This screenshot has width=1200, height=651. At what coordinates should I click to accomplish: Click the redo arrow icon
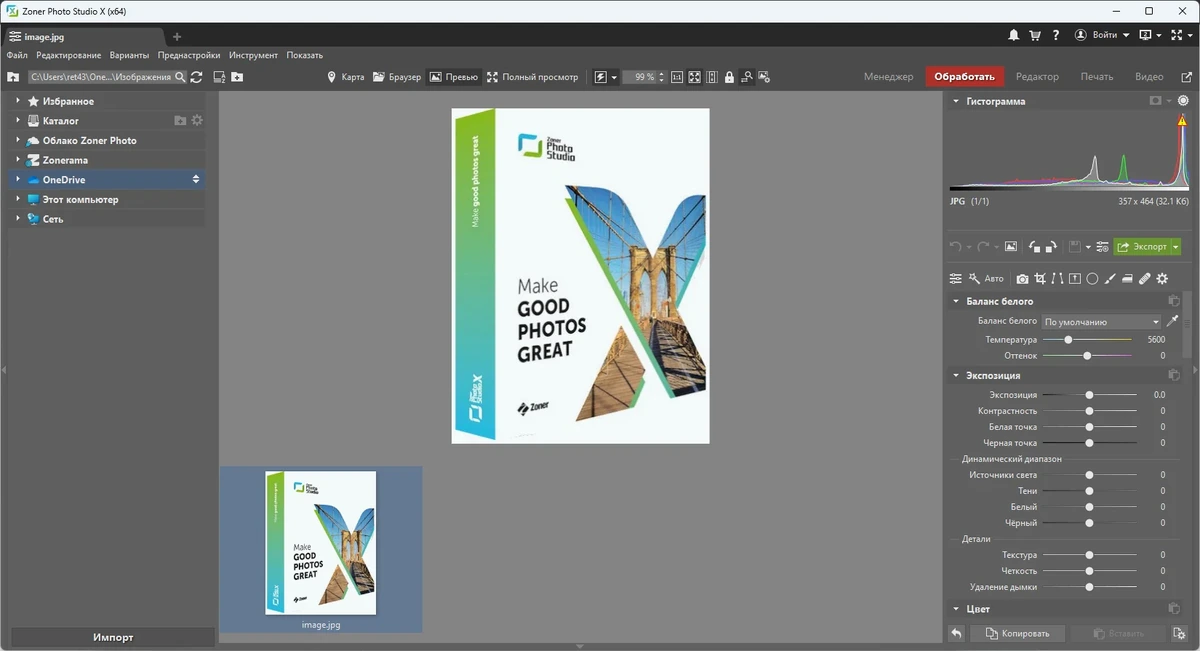pos(983,247)
